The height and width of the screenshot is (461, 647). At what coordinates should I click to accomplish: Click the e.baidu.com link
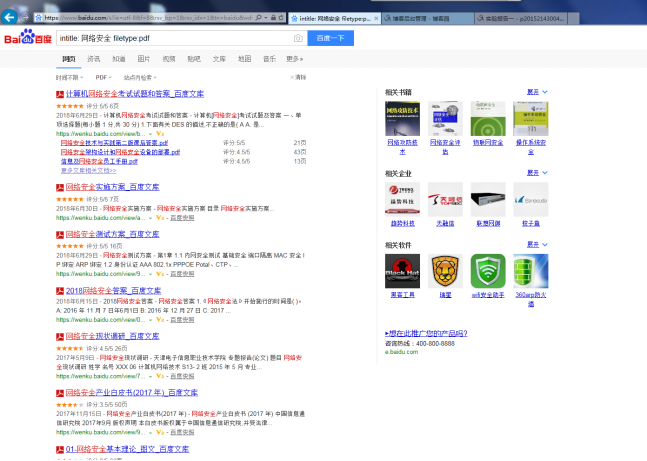[401, 352]
